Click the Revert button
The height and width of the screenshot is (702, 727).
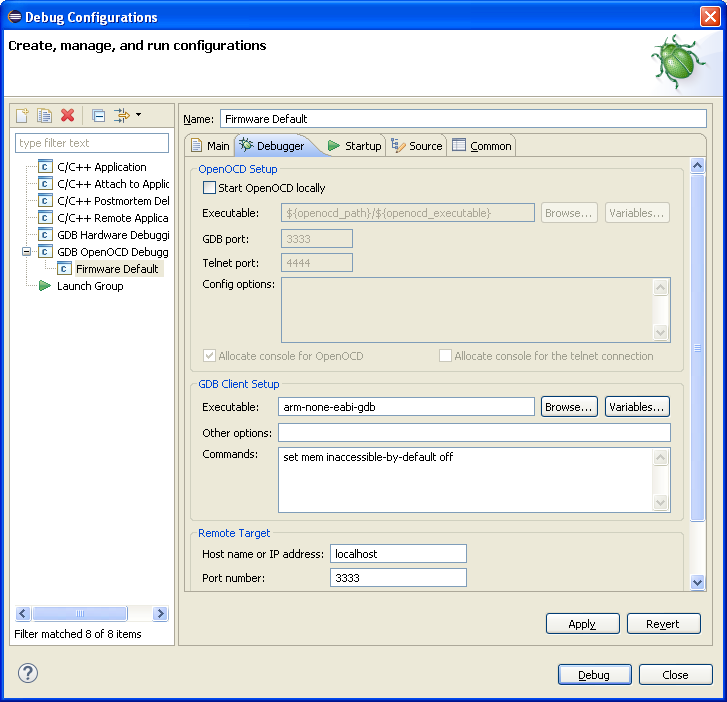point(663,624)
